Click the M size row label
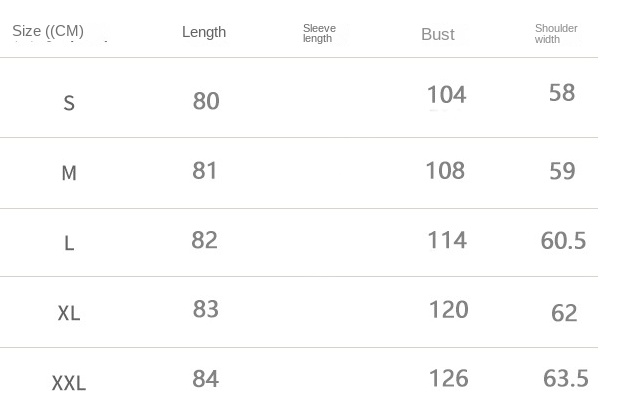The width and height of the screenshot is (619, 404). 69,173
